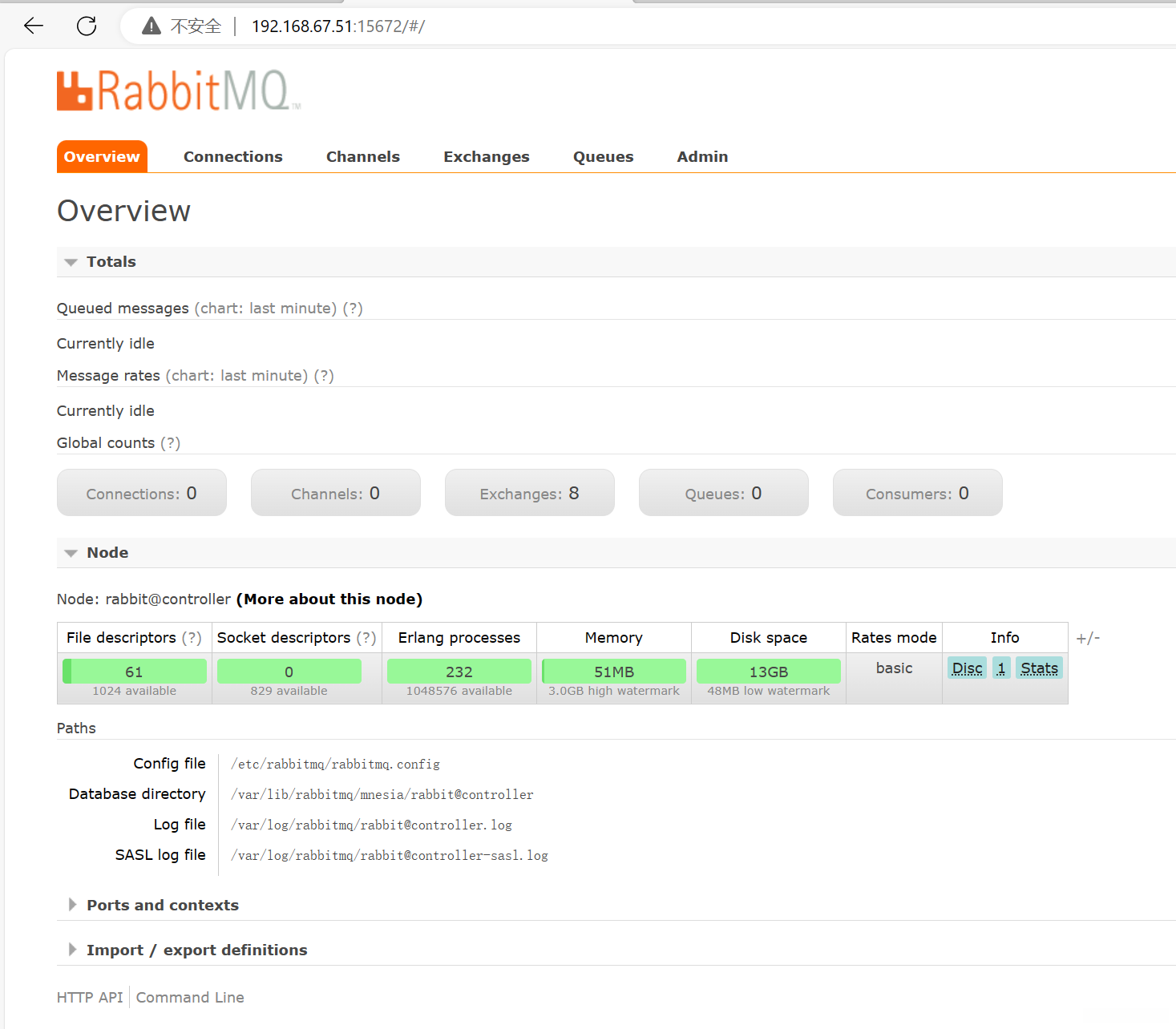
Task: Click the 1 info tag
Action: (x=1001, y=668)
